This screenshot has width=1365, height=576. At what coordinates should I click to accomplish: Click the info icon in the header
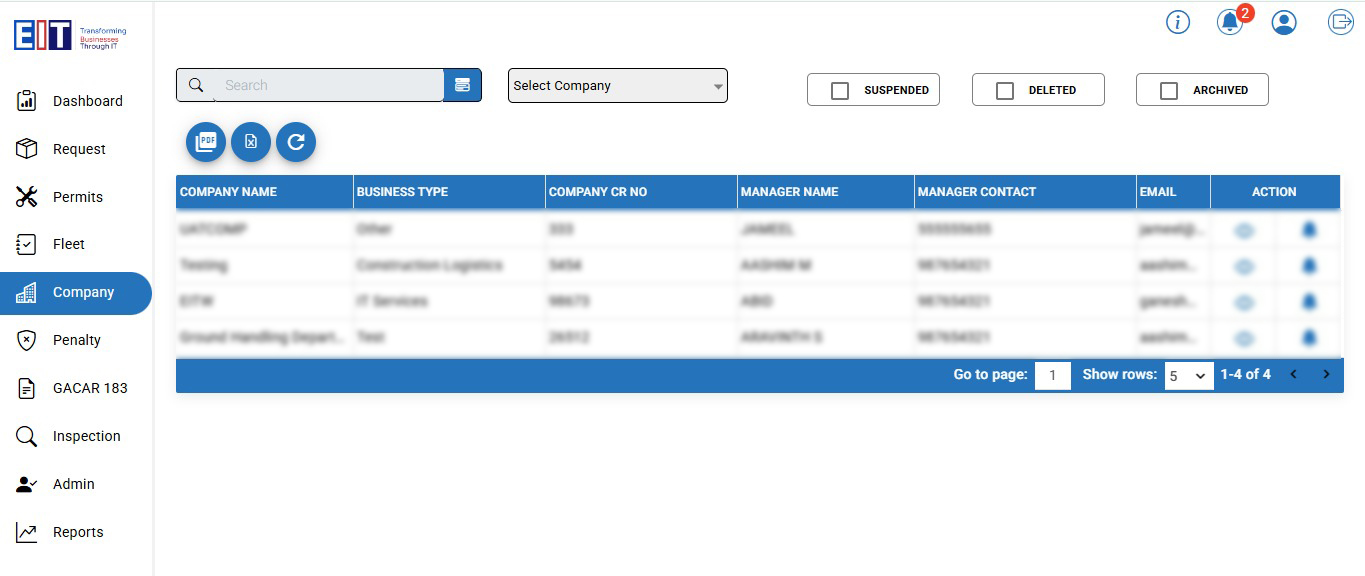pos(1178,22)
